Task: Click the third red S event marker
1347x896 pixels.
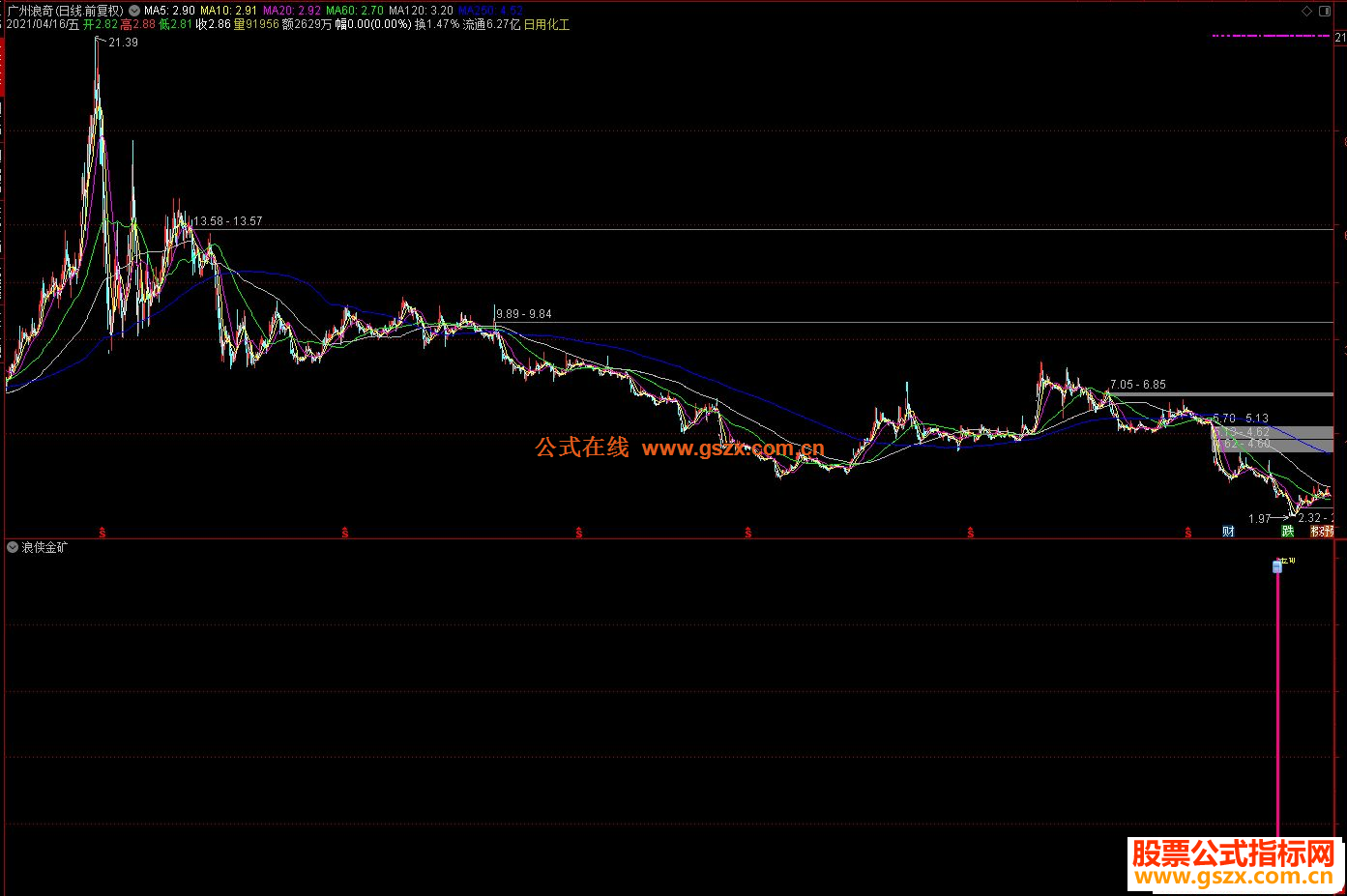Action: pos(579,533)
